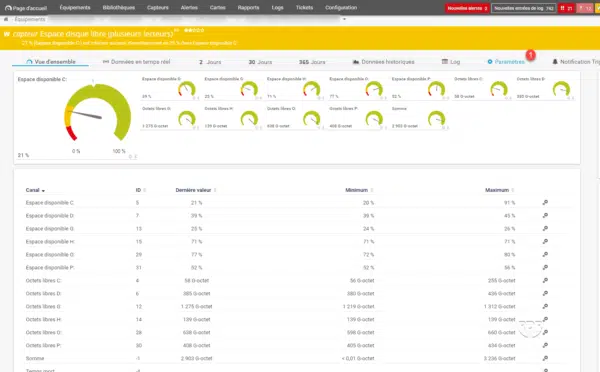Screen dimensions: 600x372
Task: Select the small Espace disponible D gauge
Action: [x=186, y=89]
